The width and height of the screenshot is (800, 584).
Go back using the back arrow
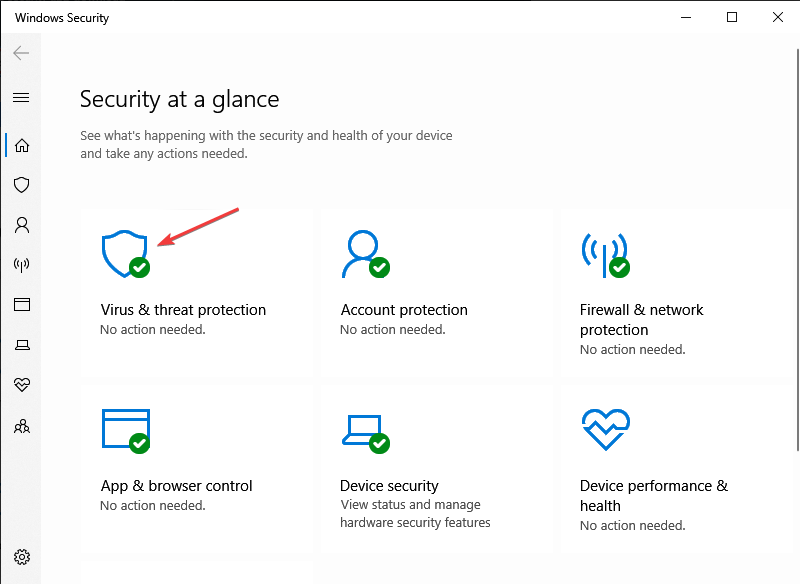tap(20, 53)
